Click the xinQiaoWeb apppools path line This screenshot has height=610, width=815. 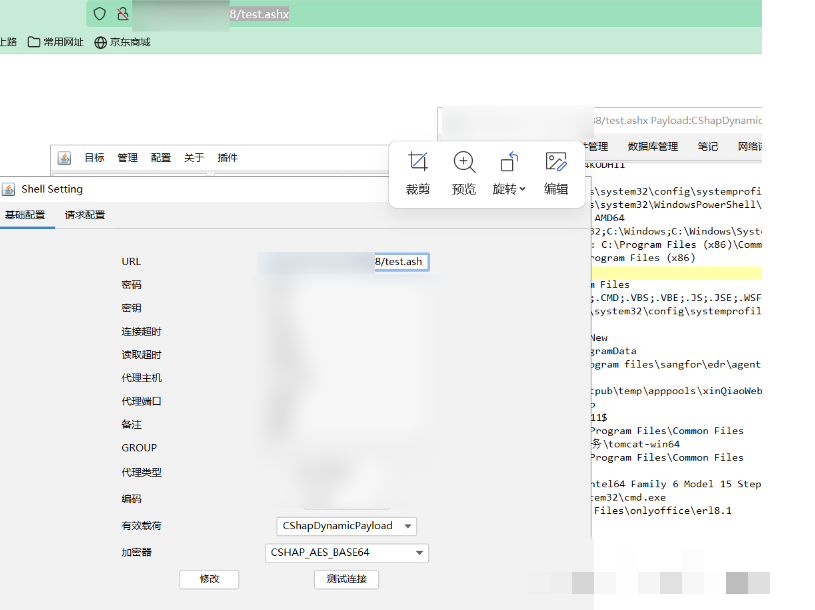[x=676, y=391]
